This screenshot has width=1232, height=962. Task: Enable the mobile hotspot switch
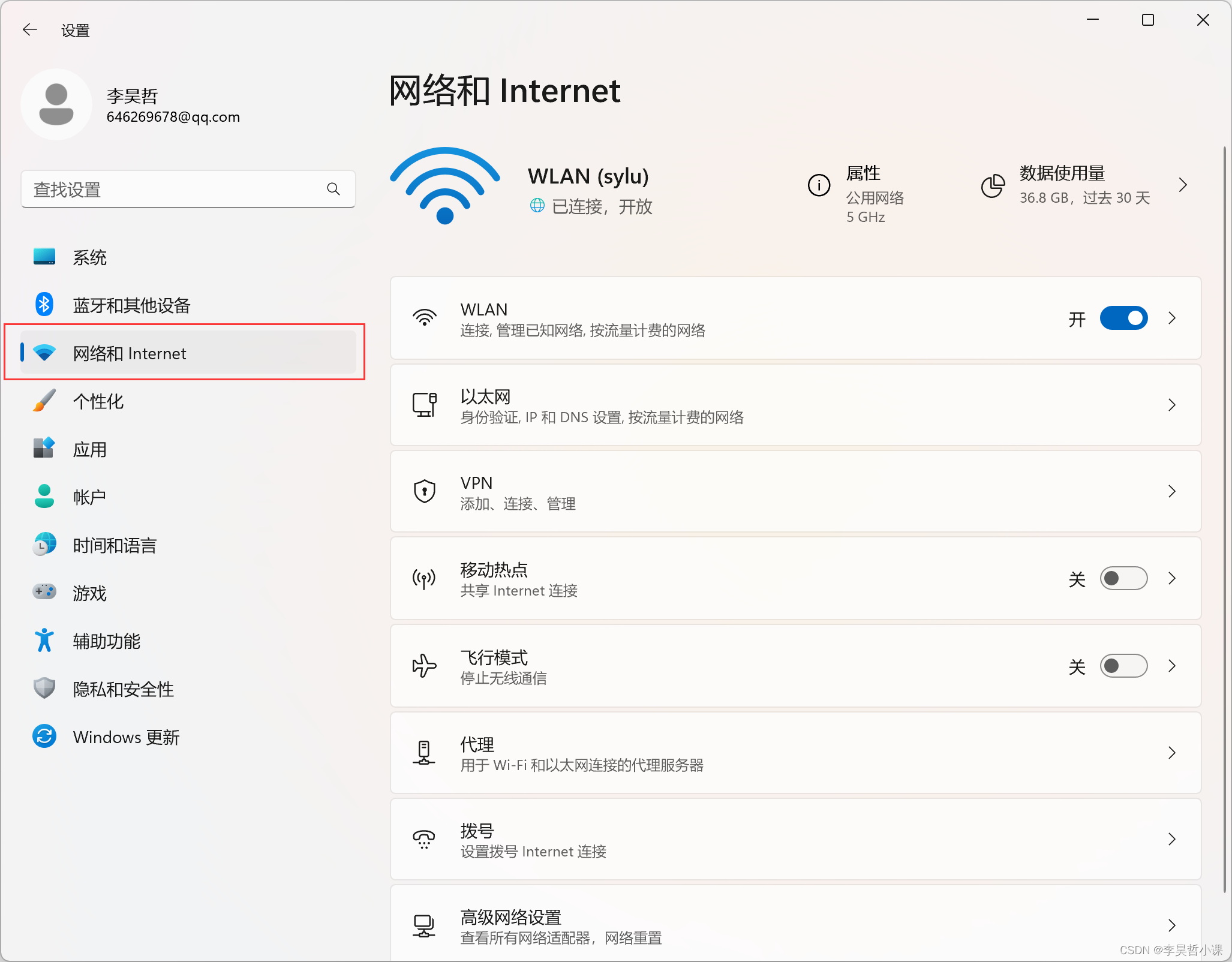(x=1123, y=578)
